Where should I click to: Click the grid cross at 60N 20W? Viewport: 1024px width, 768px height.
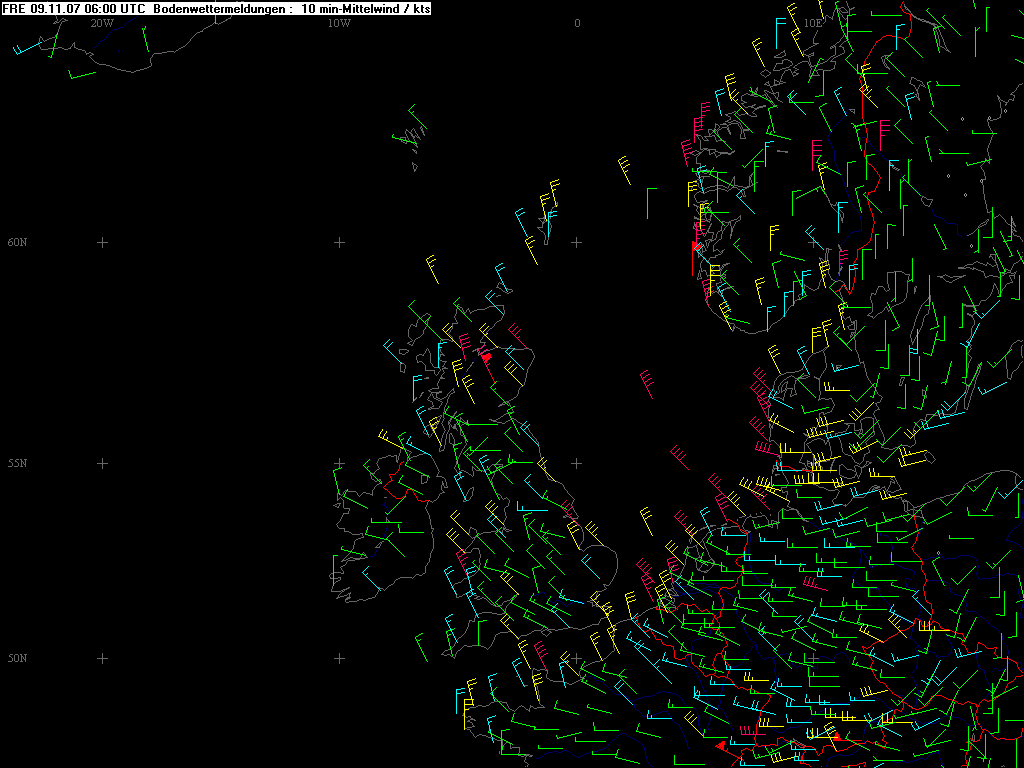102,242
